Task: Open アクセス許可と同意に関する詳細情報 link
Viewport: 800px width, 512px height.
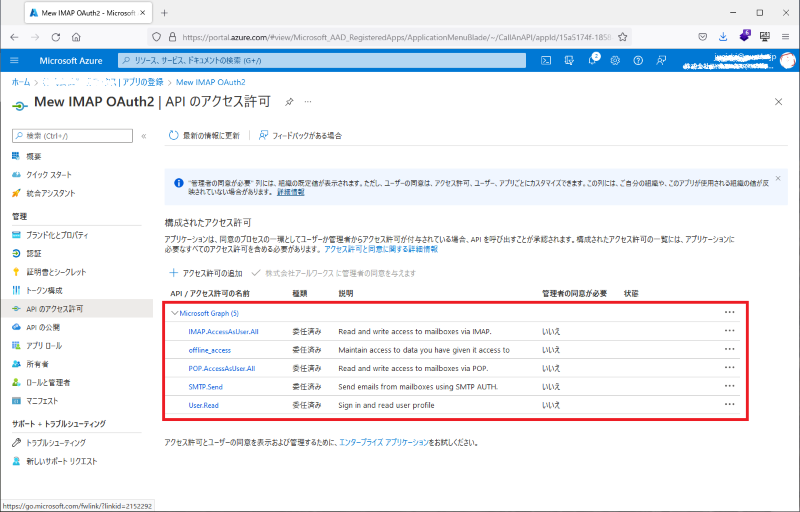Action: (x=381, y=249)
